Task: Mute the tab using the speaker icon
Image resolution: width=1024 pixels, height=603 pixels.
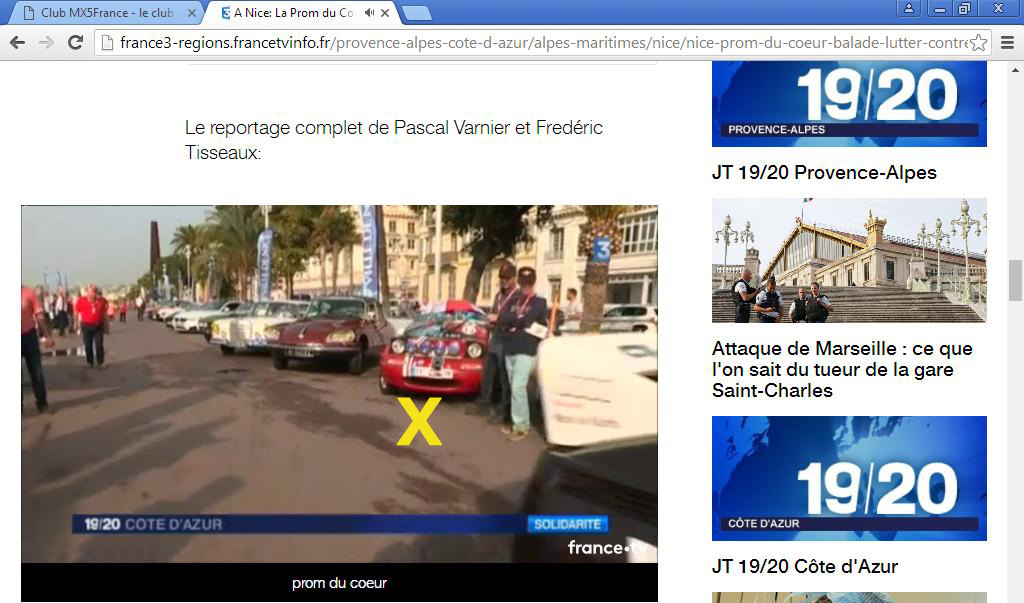Action: [370, 12]
